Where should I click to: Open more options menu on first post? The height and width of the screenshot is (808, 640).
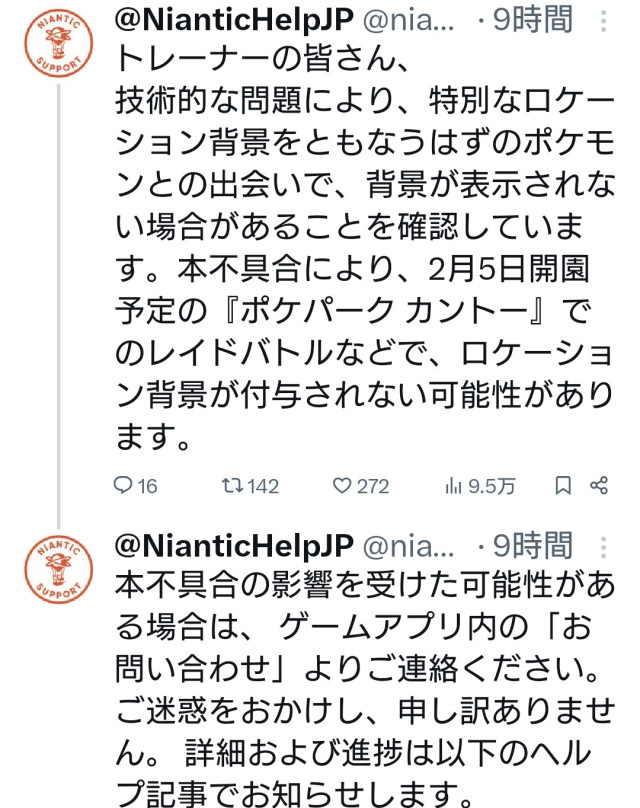coord(602,20)
